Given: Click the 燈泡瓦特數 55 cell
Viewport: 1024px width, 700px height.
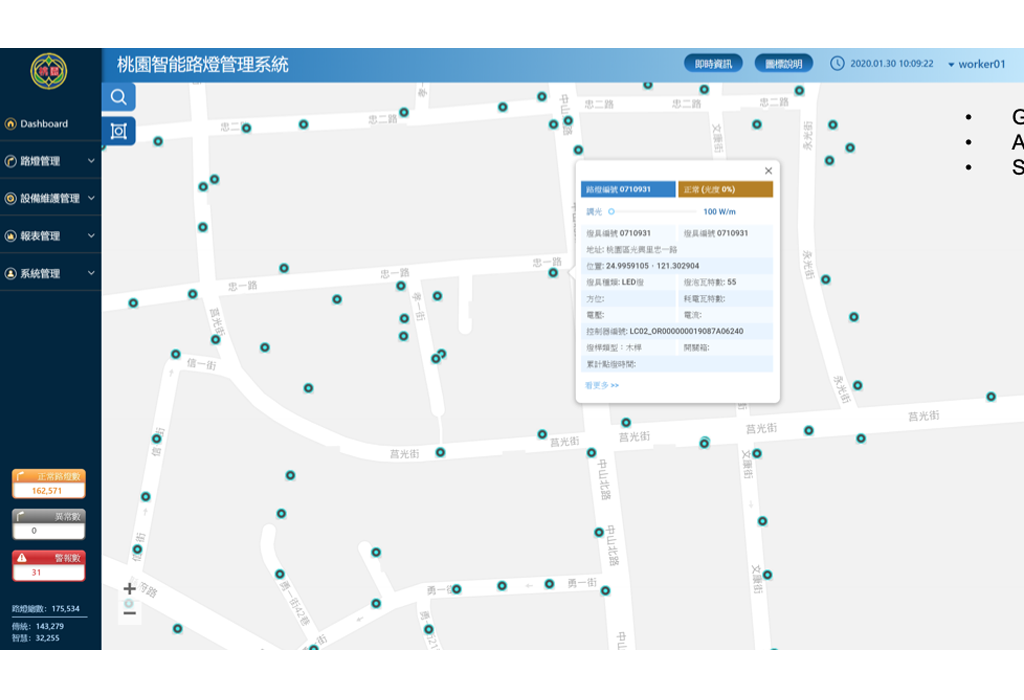Looking at the screenshot, I should [726, 282].
